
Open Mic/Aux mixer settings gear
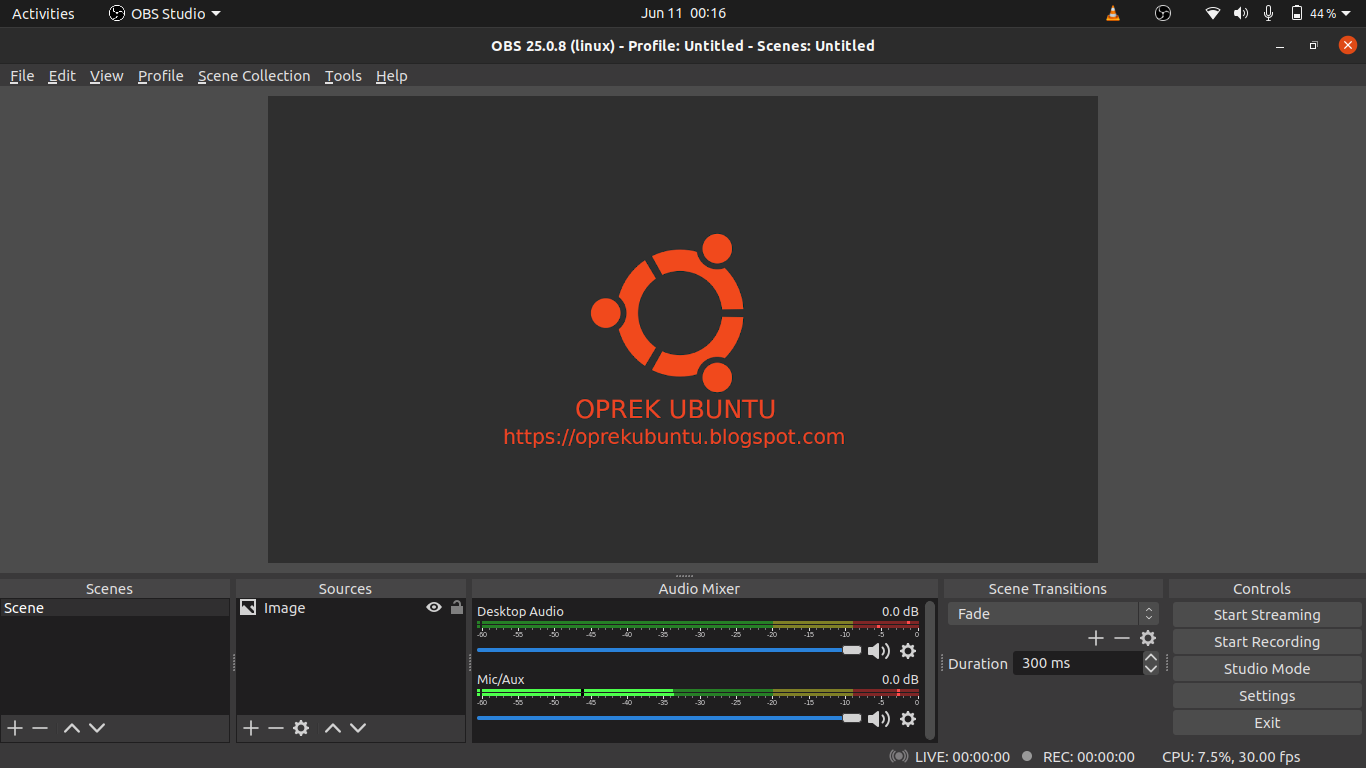pyautogui.click(x=908, y=719)
